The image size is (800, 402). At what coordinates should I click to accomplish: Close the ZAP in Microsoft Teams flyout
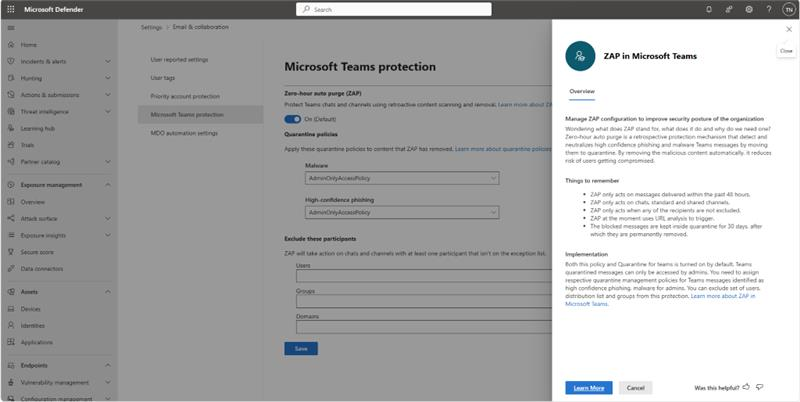pyautogui.click(x=789, y=30)
